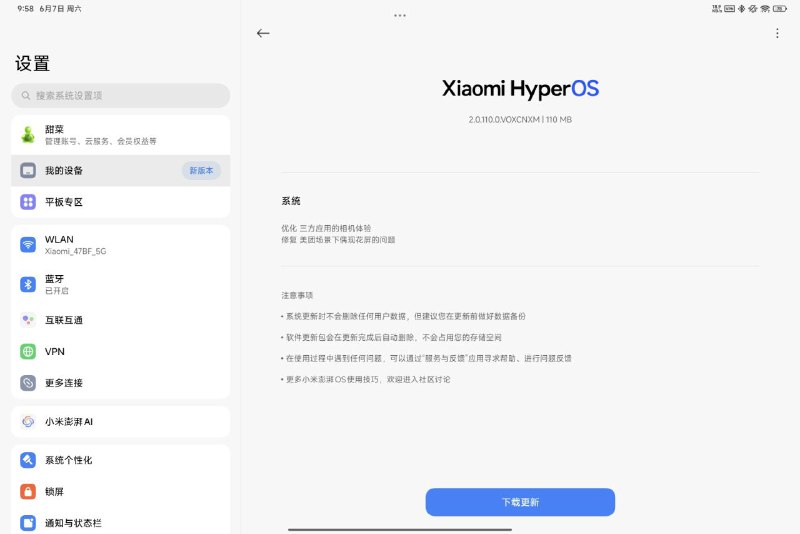Viewport: 800px width, 534px height.
Task: Open the 锁屏 lock icon
Action: pos(28,492)
